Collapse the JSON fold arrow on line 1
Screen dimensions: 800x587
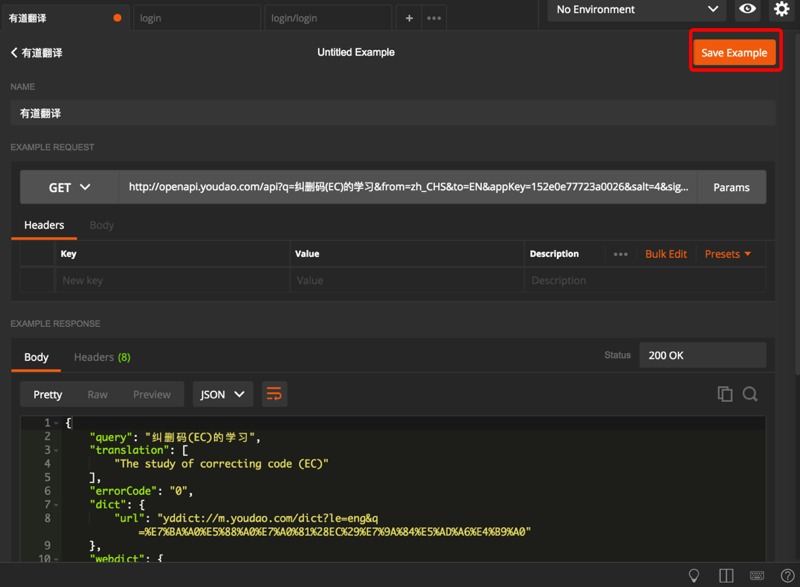(x=57, y=423)
